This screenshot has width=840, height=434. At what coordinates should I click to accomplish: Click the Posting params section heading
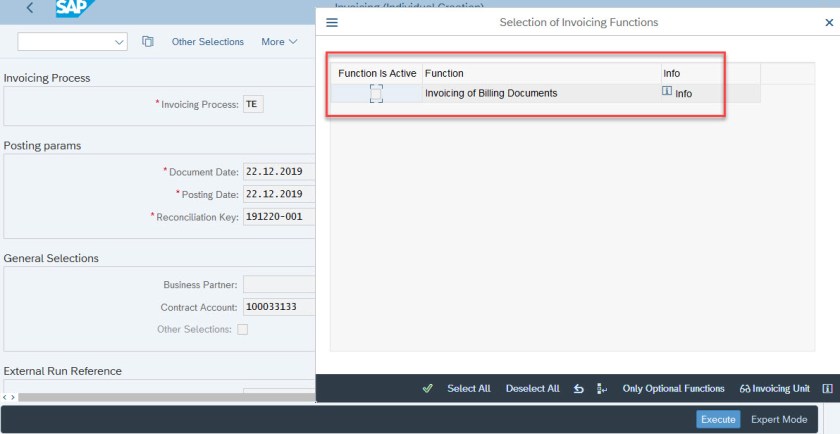point(42,145)
